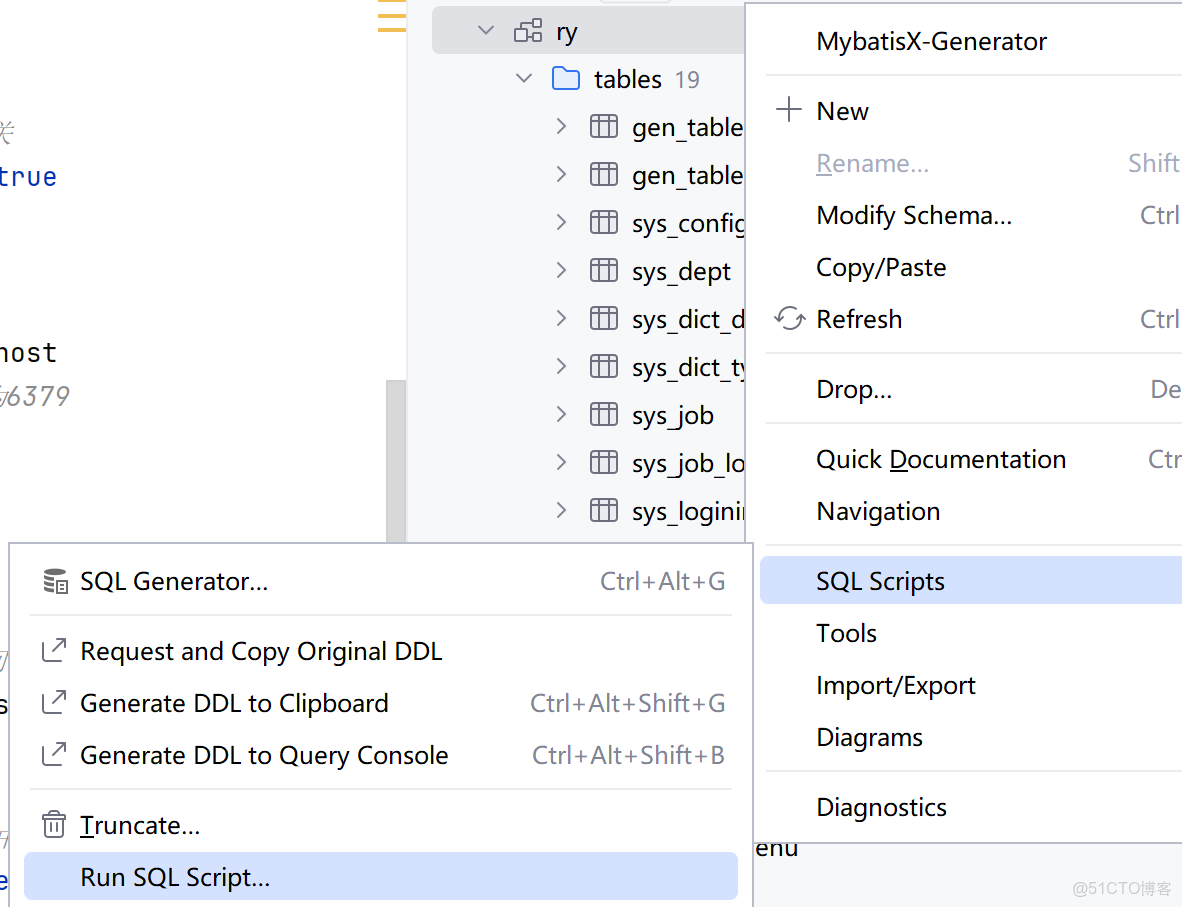This screenshot has width=1182, height=907.
Task: Click the Generate DDL to Clipboard arrow icon
Action: click(x=53, y=702)
